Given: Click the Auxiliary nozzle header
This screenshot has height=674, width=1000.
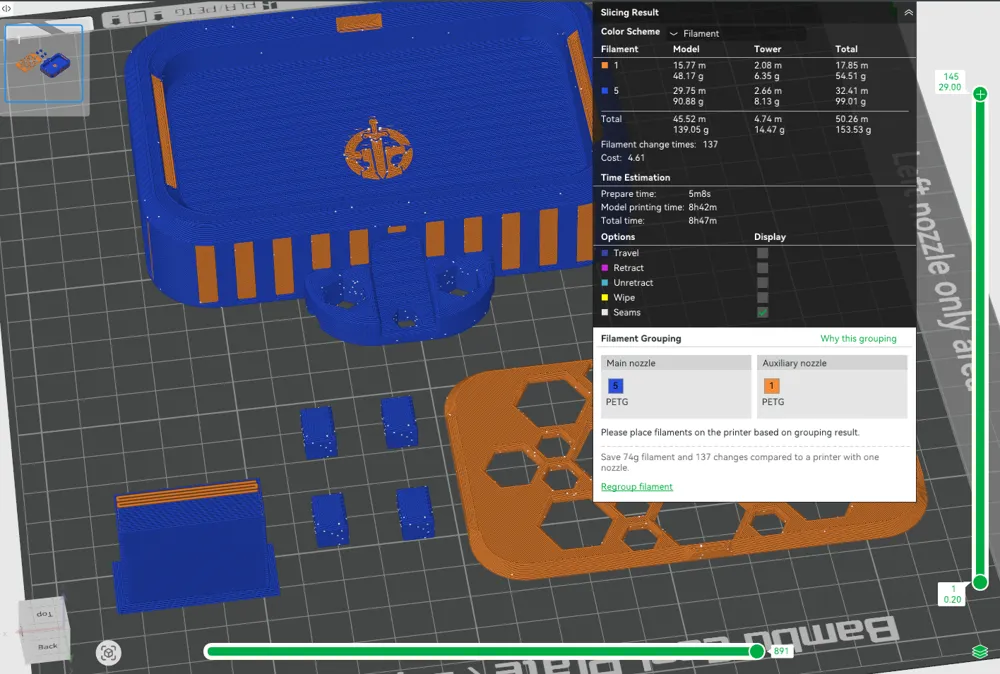Looking at the screenshot, I should pyautogui.click(x=832, y=363).
